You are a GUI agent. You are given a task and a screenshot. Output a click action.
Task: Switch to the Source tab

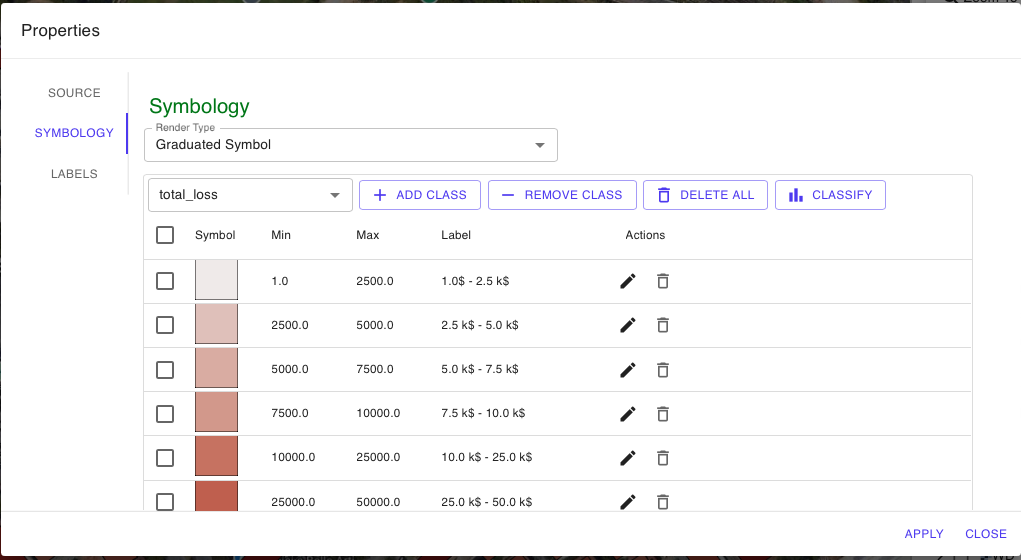tap(74, 93)
